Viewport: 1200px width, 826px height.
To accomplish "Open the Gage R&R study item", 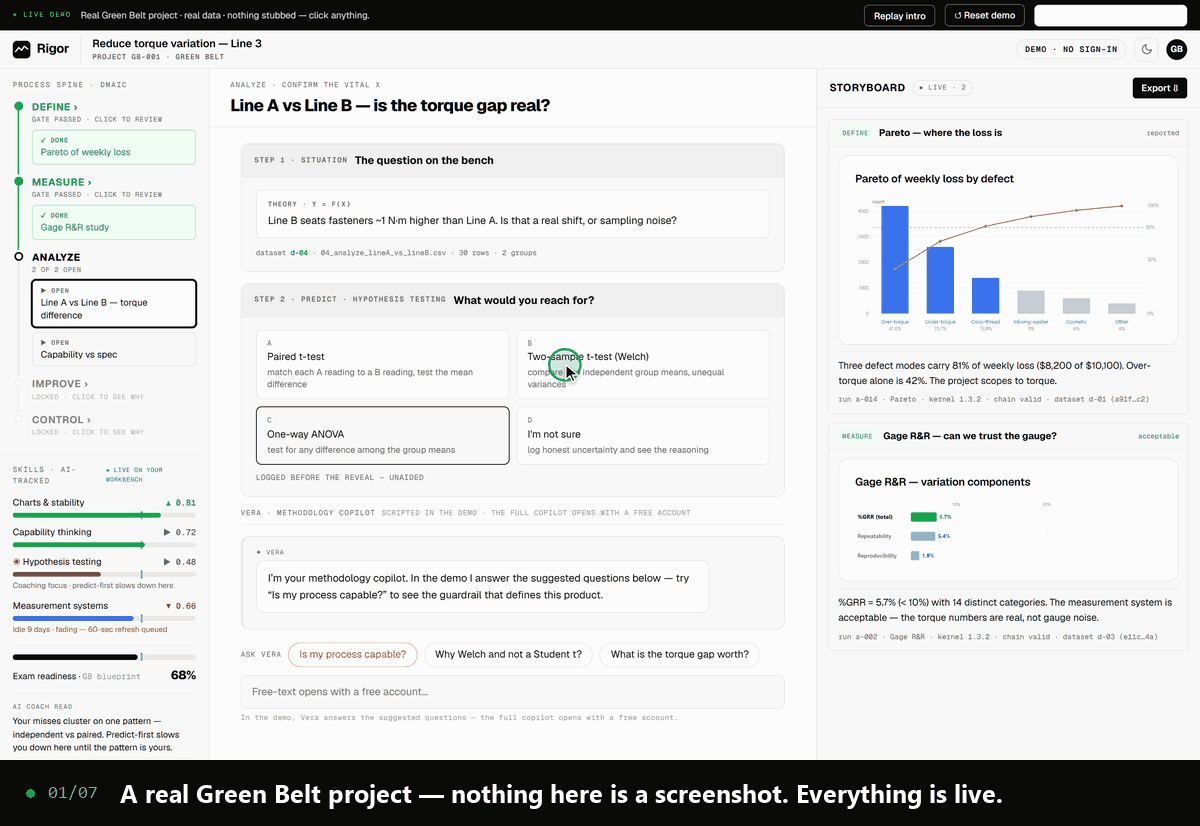I will pyautogui.click(x=114, y=221).
